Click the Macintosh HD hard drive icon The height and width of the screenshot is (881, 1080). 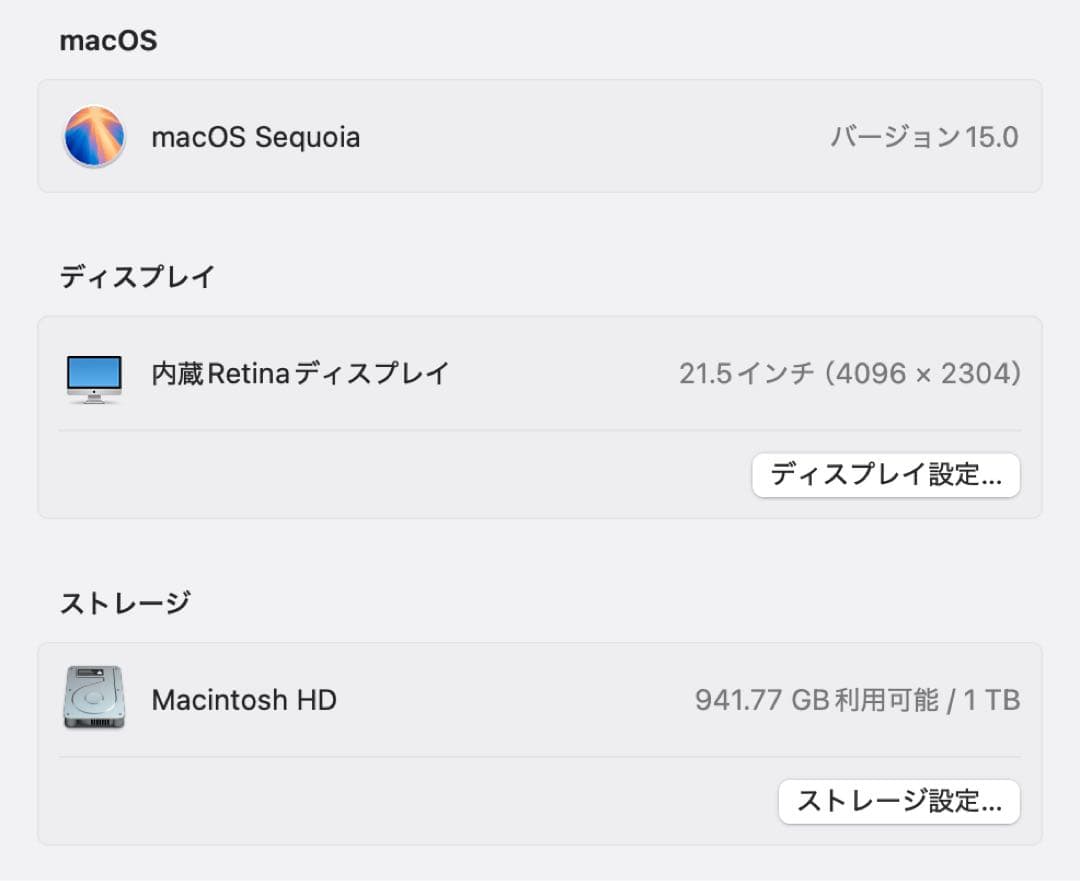click(x=94, y=699)
